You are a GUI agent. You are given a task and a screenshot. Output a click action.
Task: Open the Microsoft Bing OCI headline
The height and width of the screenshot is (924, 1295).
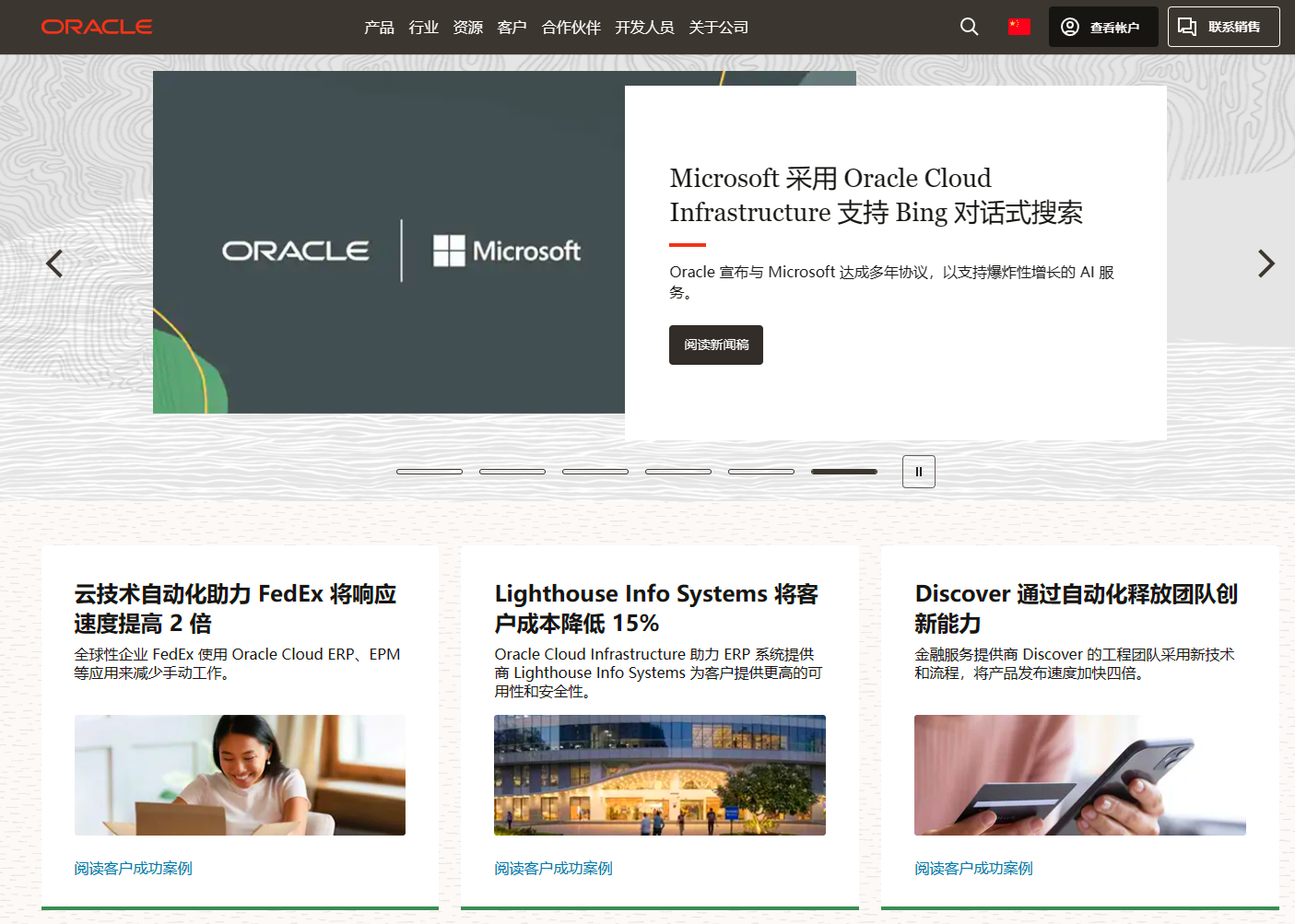point(876,195)
